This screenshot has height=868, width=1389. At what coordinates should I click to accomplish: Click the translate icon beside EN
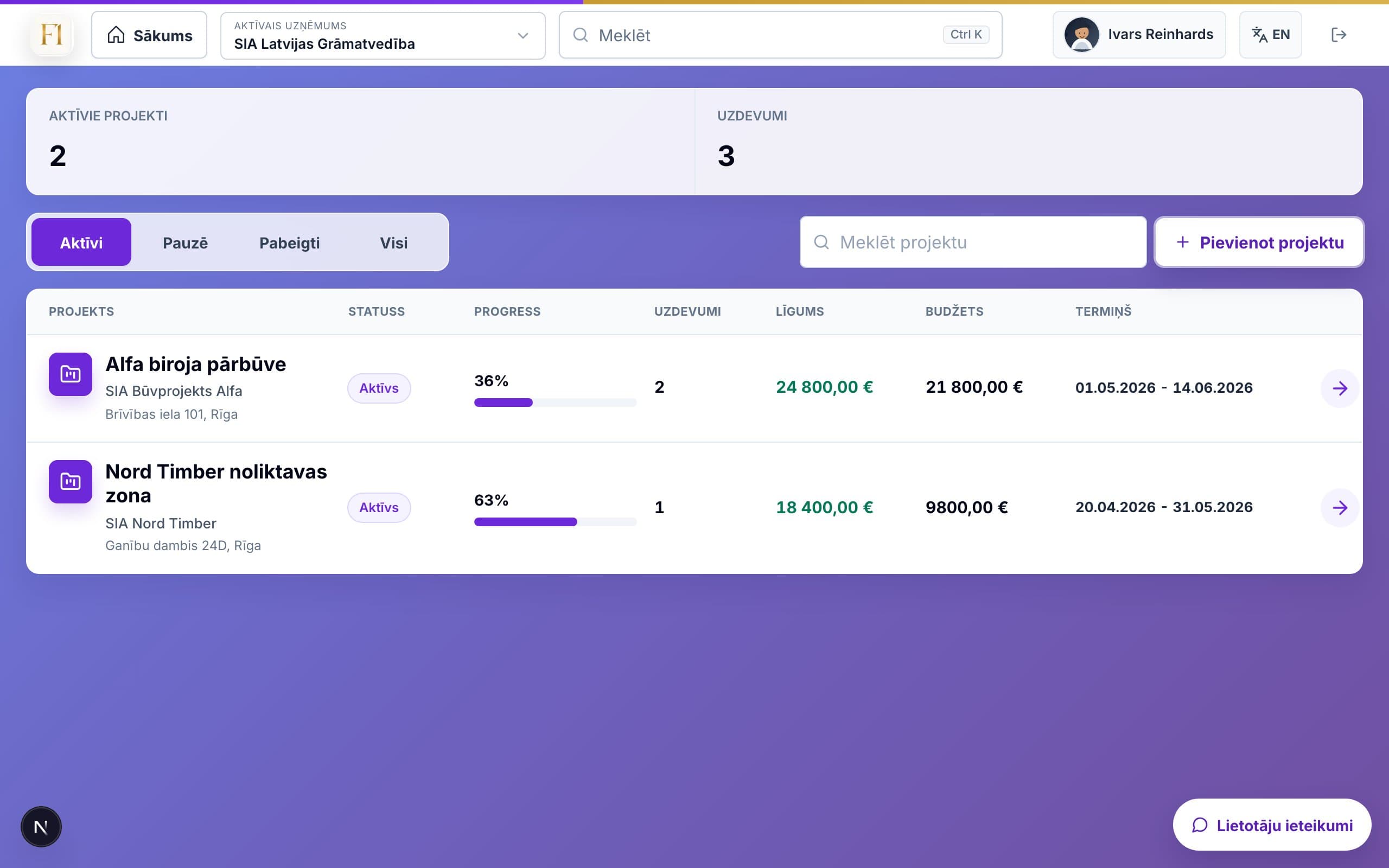coord(1260,35)
